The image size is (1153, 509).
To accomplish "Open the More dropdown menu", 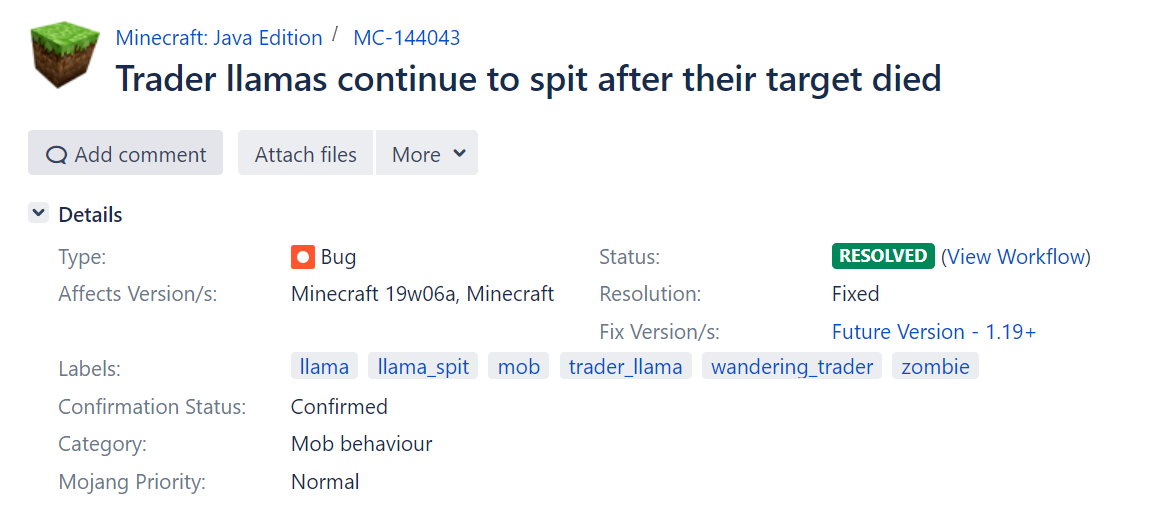I will click(427, 154).
